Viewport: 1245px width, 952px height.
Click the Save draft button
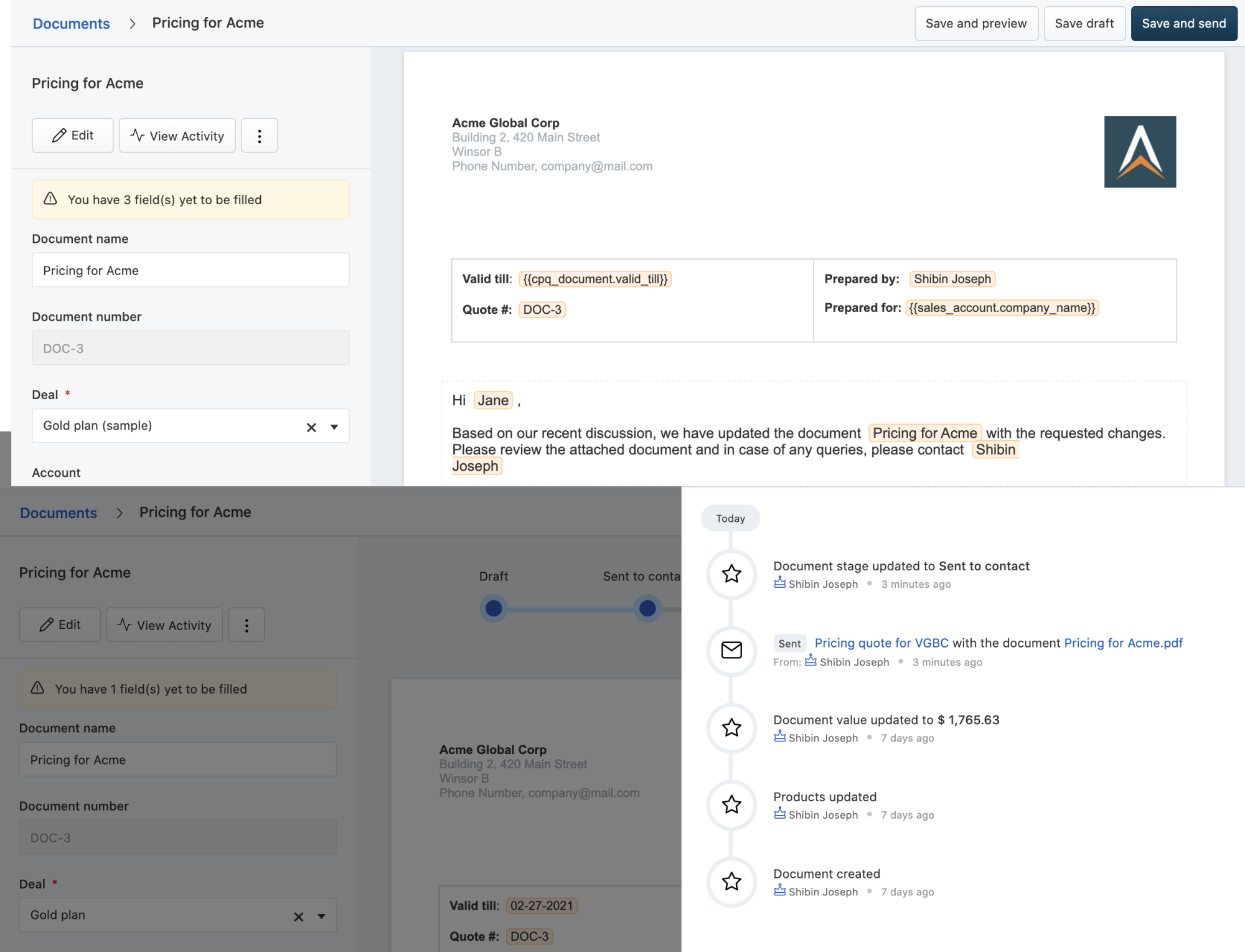coord(1084,24)
